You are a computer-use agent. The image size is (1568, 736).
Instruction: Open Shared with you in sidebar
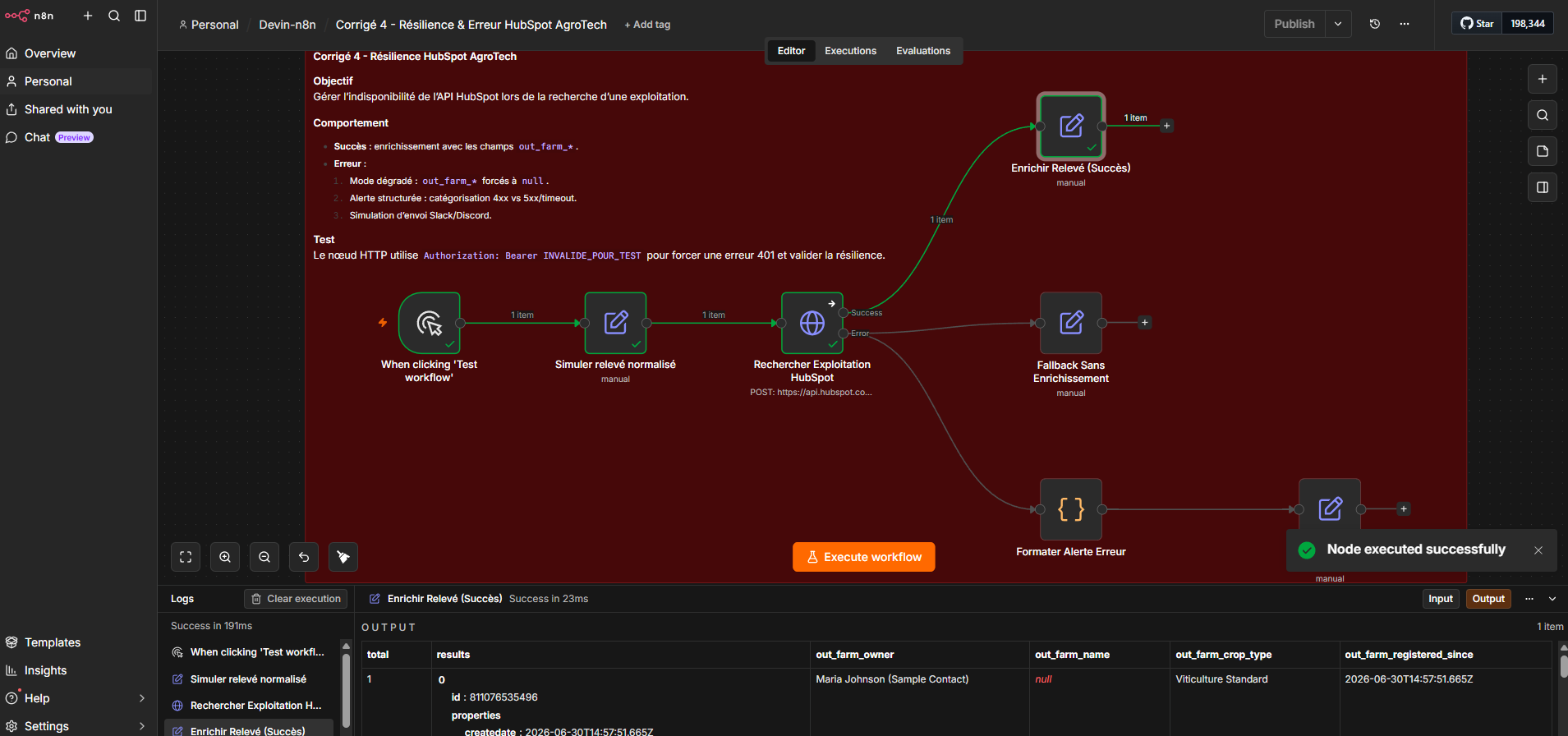[x=77, y=109]
